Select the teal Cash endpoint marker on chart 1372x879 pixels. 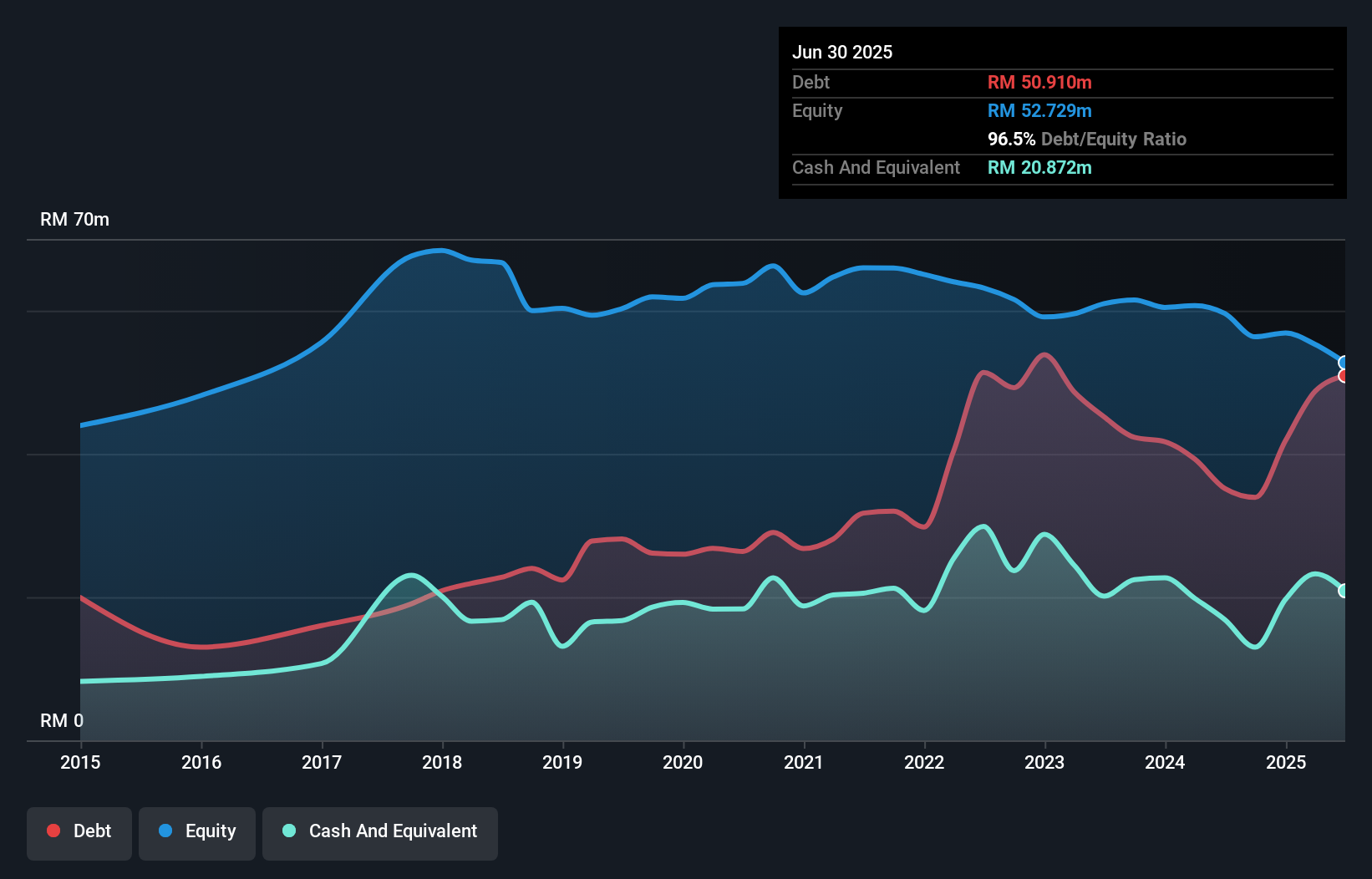coord(1344,591)
